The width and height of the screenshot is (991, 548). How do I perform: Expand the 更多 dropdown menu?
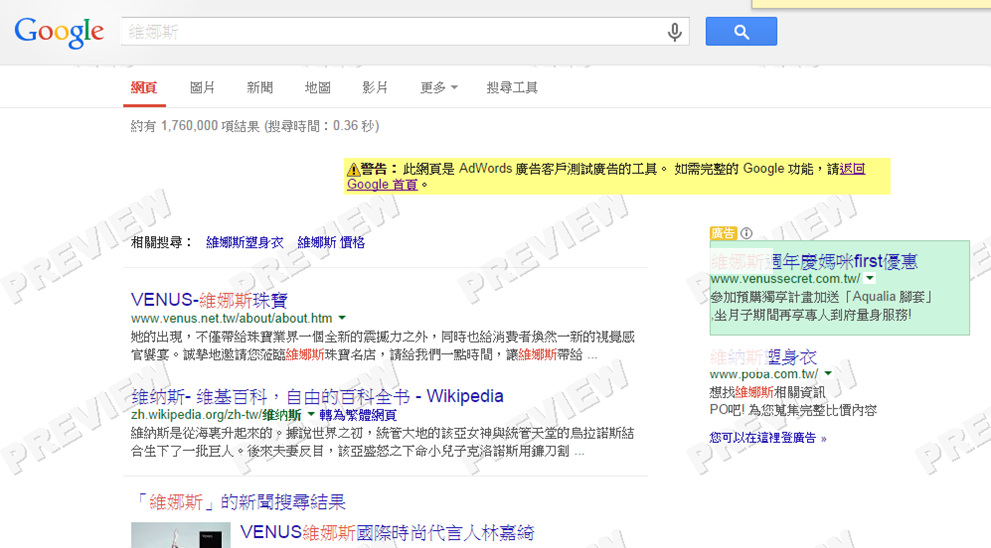coord(439,88)
